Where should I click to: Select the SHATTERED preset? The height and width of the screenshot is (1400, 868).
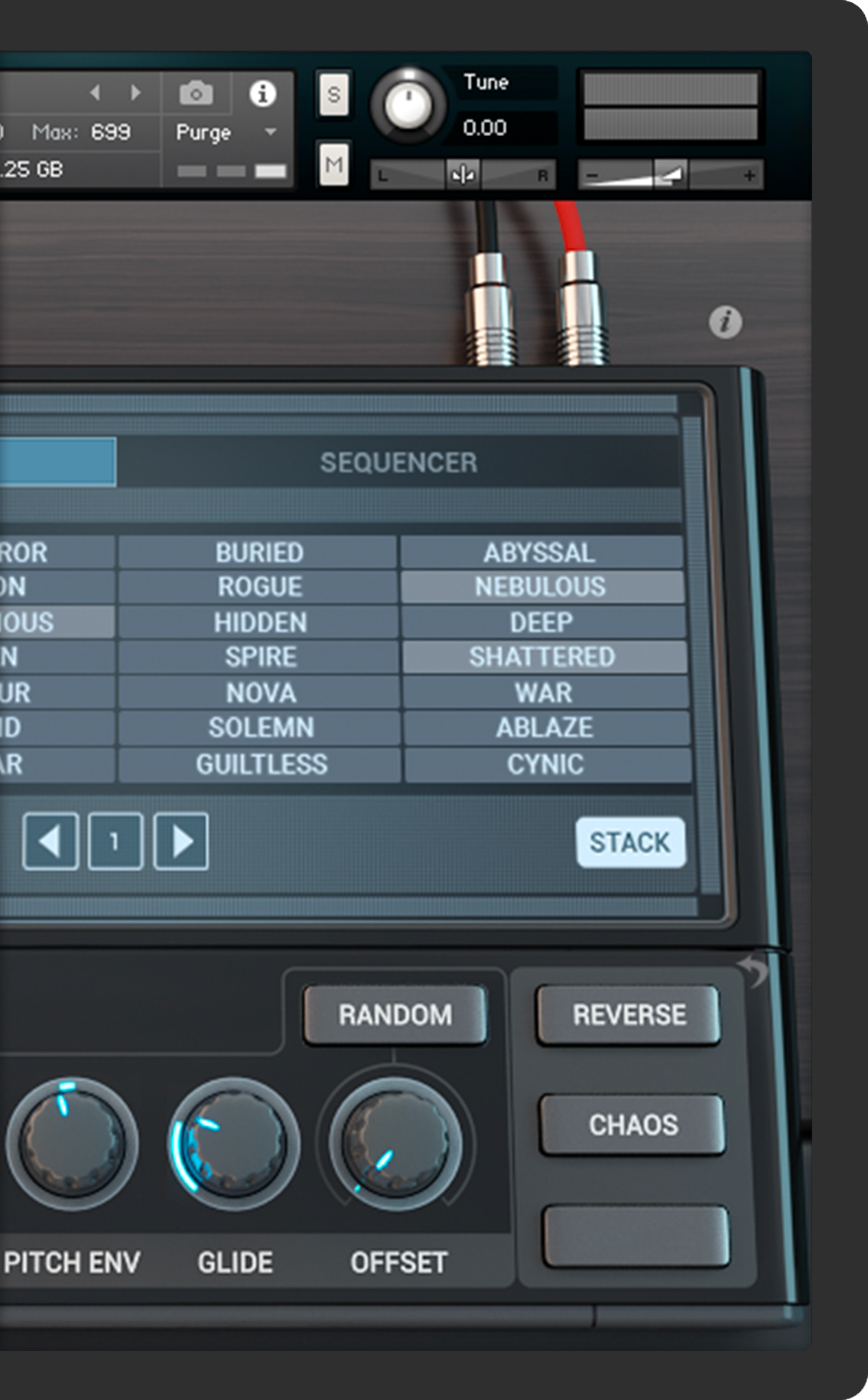point(542,657)
